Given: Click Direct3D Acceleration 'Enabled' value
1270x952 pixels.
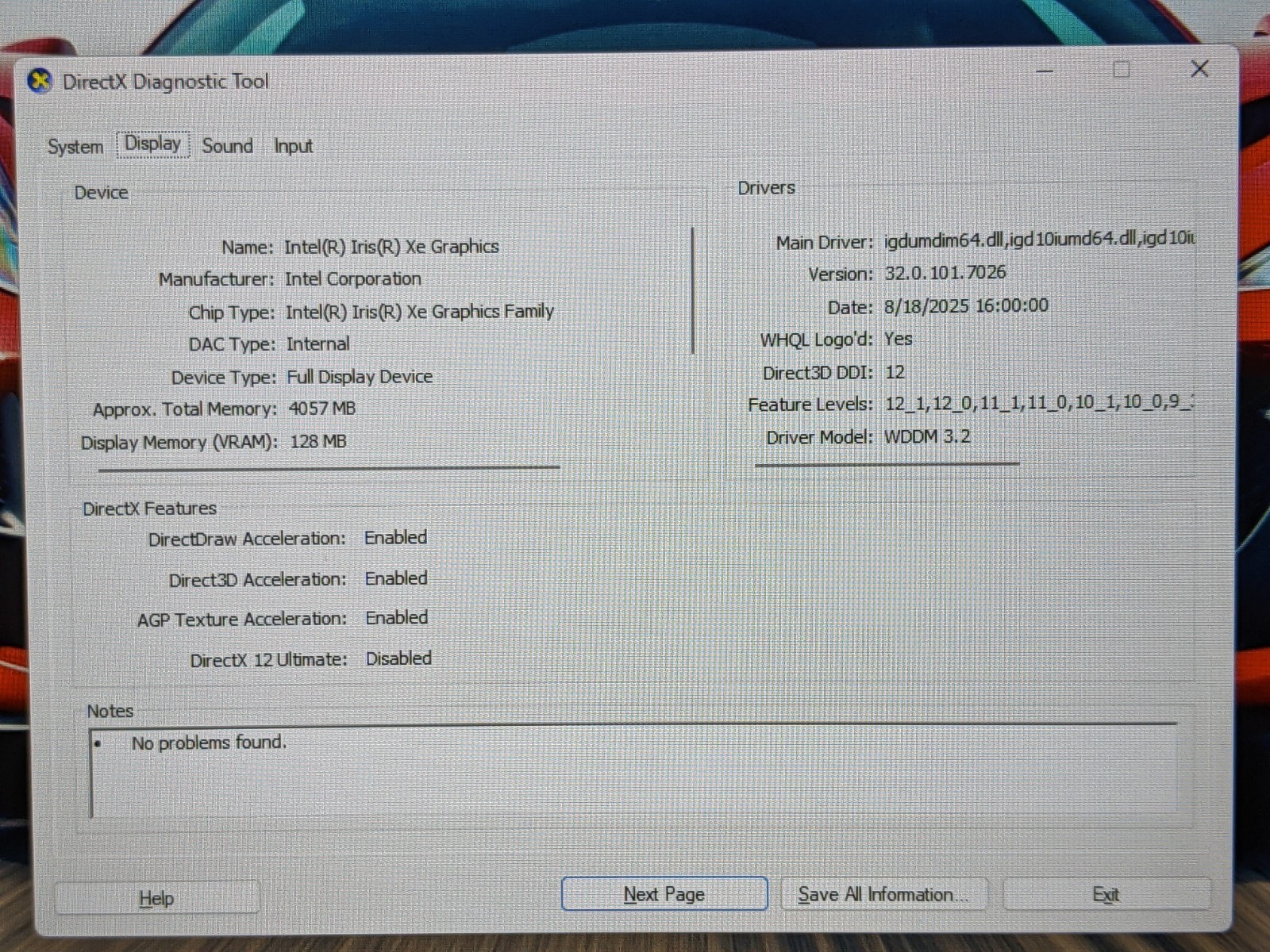Looking at the screenshot, I should (x=396, y=579).
